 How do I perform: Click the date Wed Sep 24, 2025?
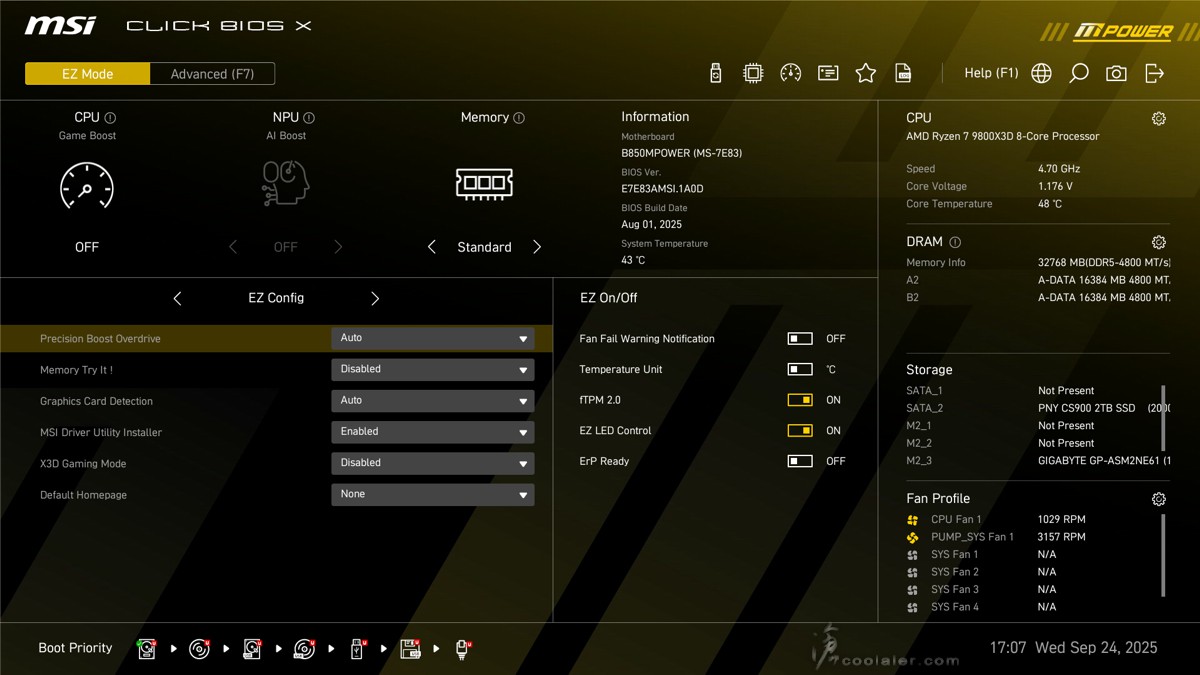pyautogui.click(x=1096, y=648)
